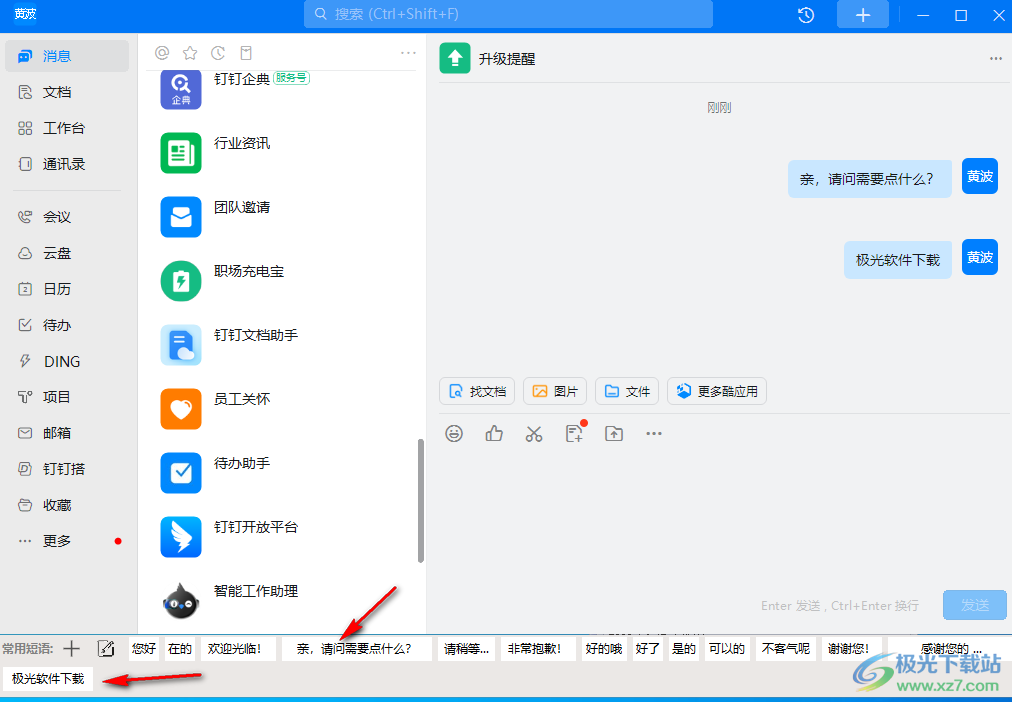Open 项目 in the sidebar
The image size is (1012, 702).
point(67,397)
